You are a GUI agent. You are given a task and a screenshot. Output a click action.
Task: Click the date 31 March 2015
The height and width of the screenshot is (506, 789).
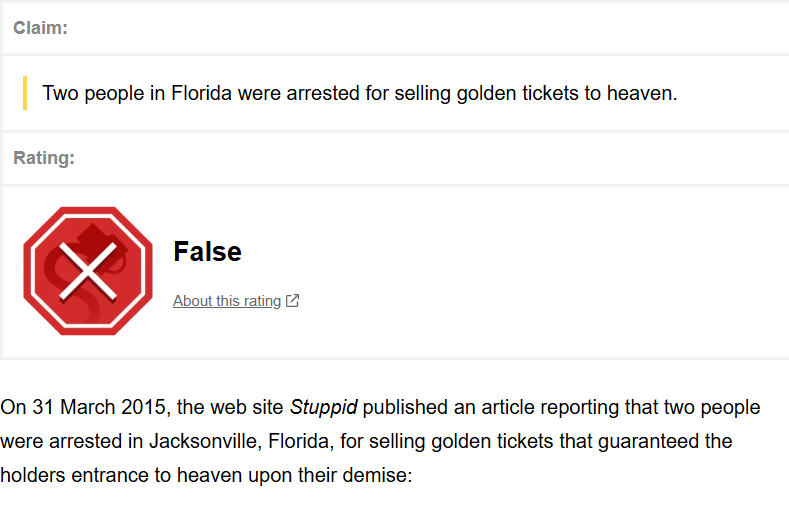click(x=99, y=407)
